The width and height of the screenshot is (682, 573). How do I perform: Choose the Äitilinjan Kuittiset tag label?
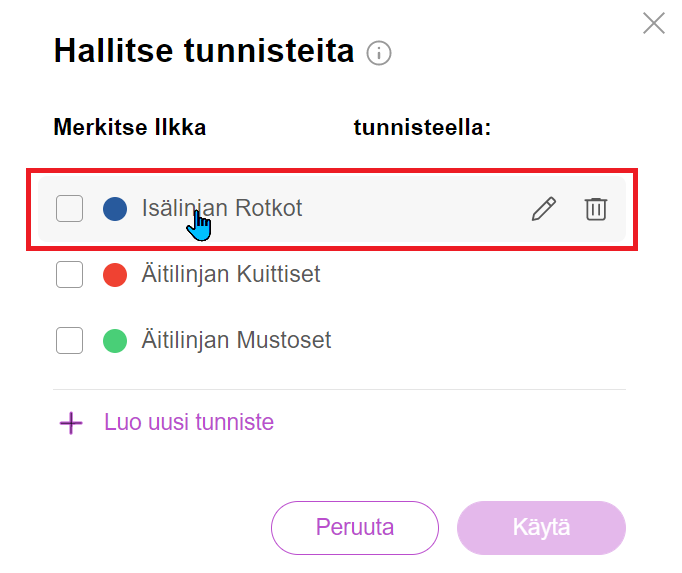231,274
